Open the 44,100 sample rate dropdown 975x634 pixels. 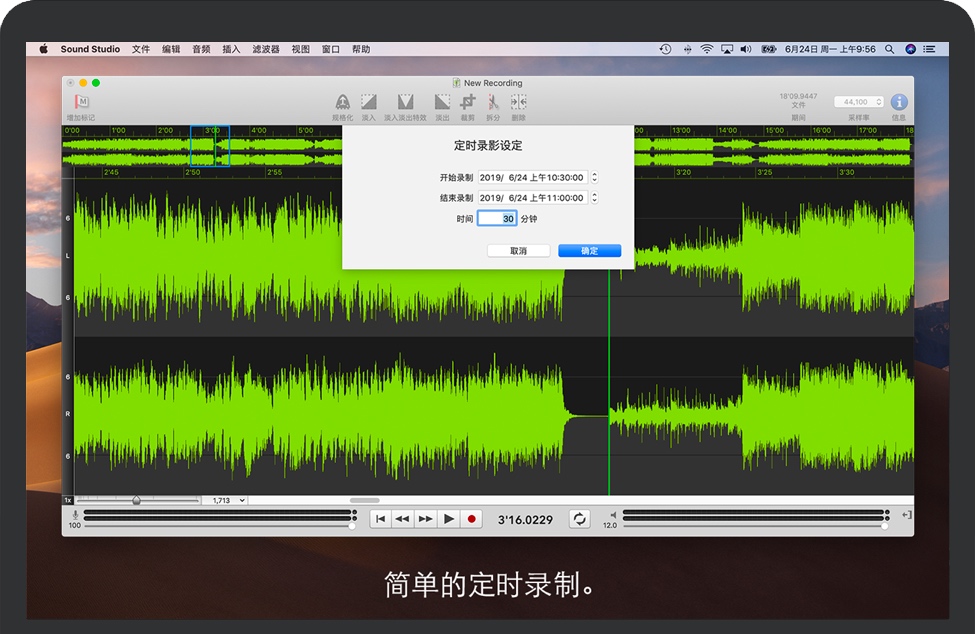(859, 102)
